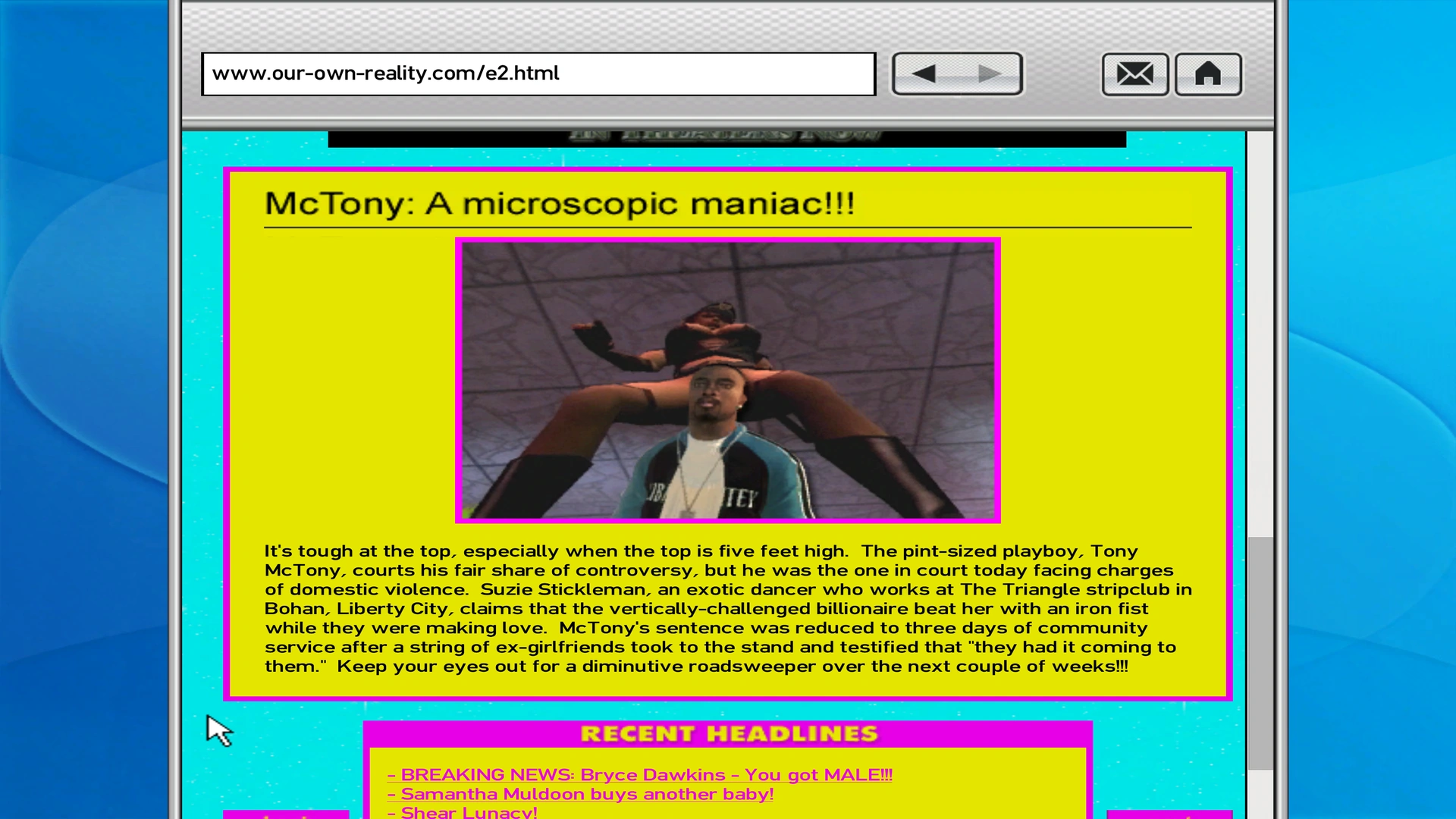Screen dimensions: 1456x819
Task: Click the our-own-reality.com address bar
Action: [x=538, y=74]
